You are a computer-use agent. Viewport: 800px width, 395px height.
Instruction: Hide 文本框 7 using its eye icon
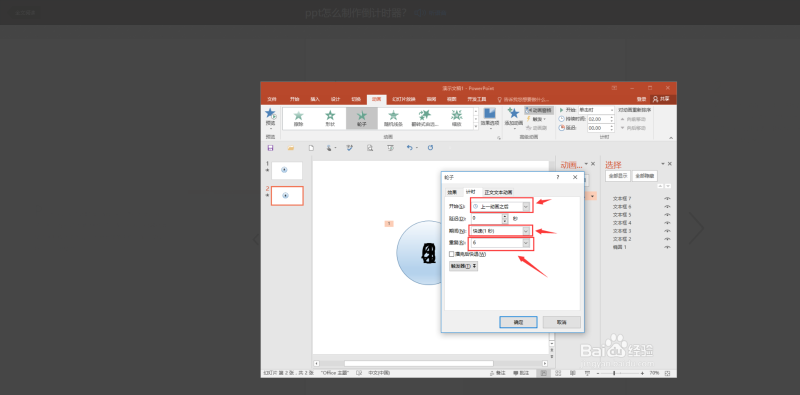(x=667, y=199)
